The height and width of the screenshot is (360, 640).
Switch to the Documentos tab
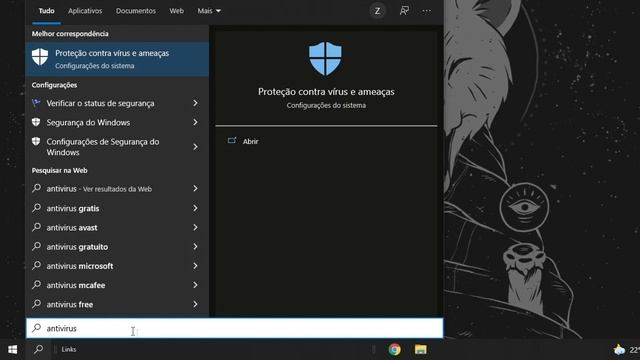136,11
